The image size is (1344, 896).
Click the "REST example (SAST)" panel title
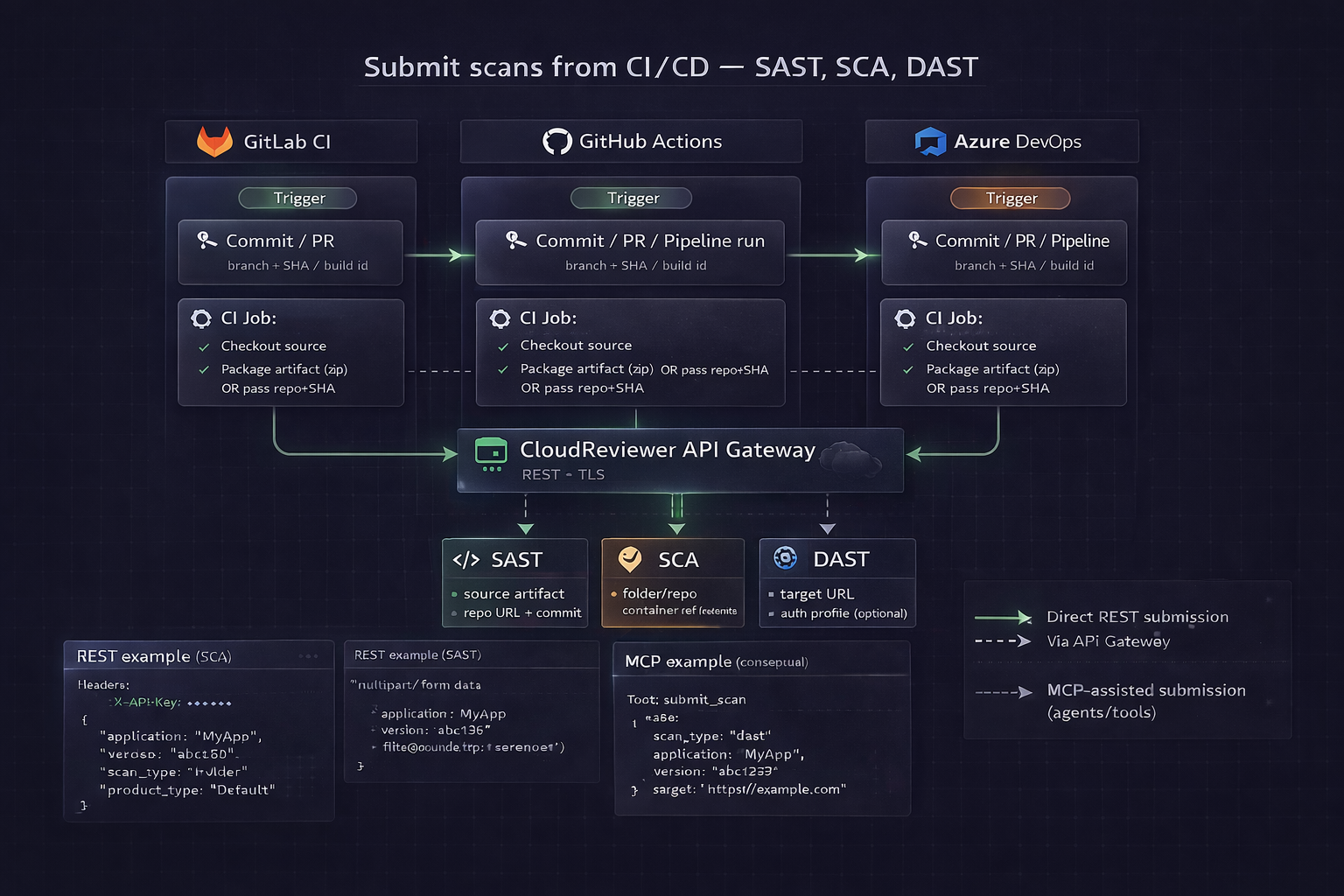[x=417, y=654]
